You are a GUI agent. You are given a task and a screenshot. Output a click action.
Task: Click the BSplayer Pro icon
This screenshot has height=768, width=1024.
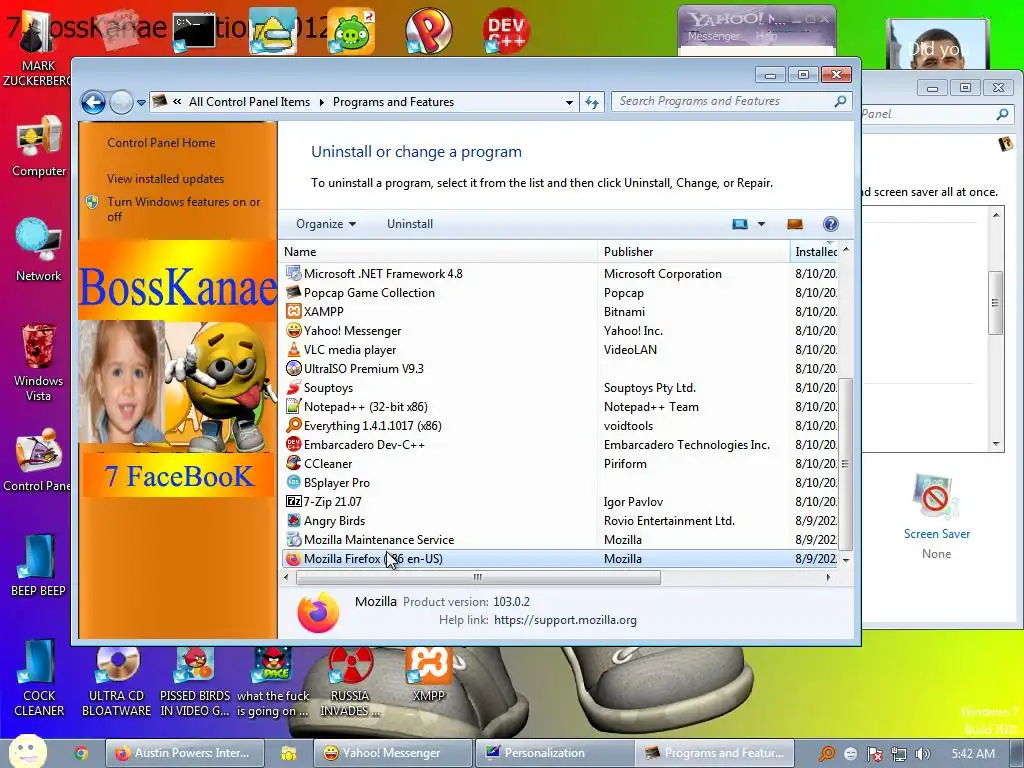click(x=294, y=482)
